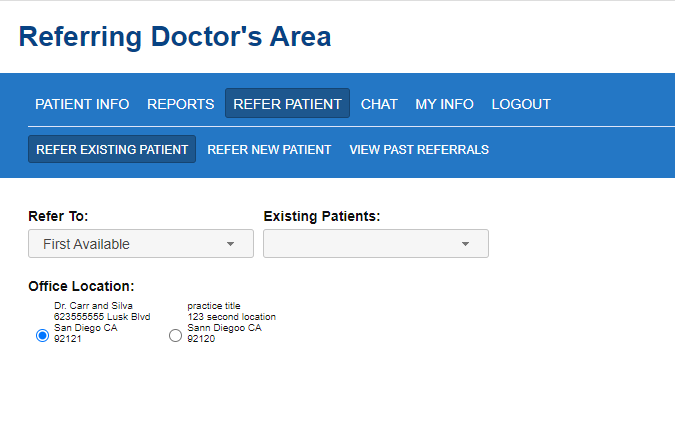Open the Patient Info tab
This screenshot has width=675, height=428.
(x=82, y=104)
